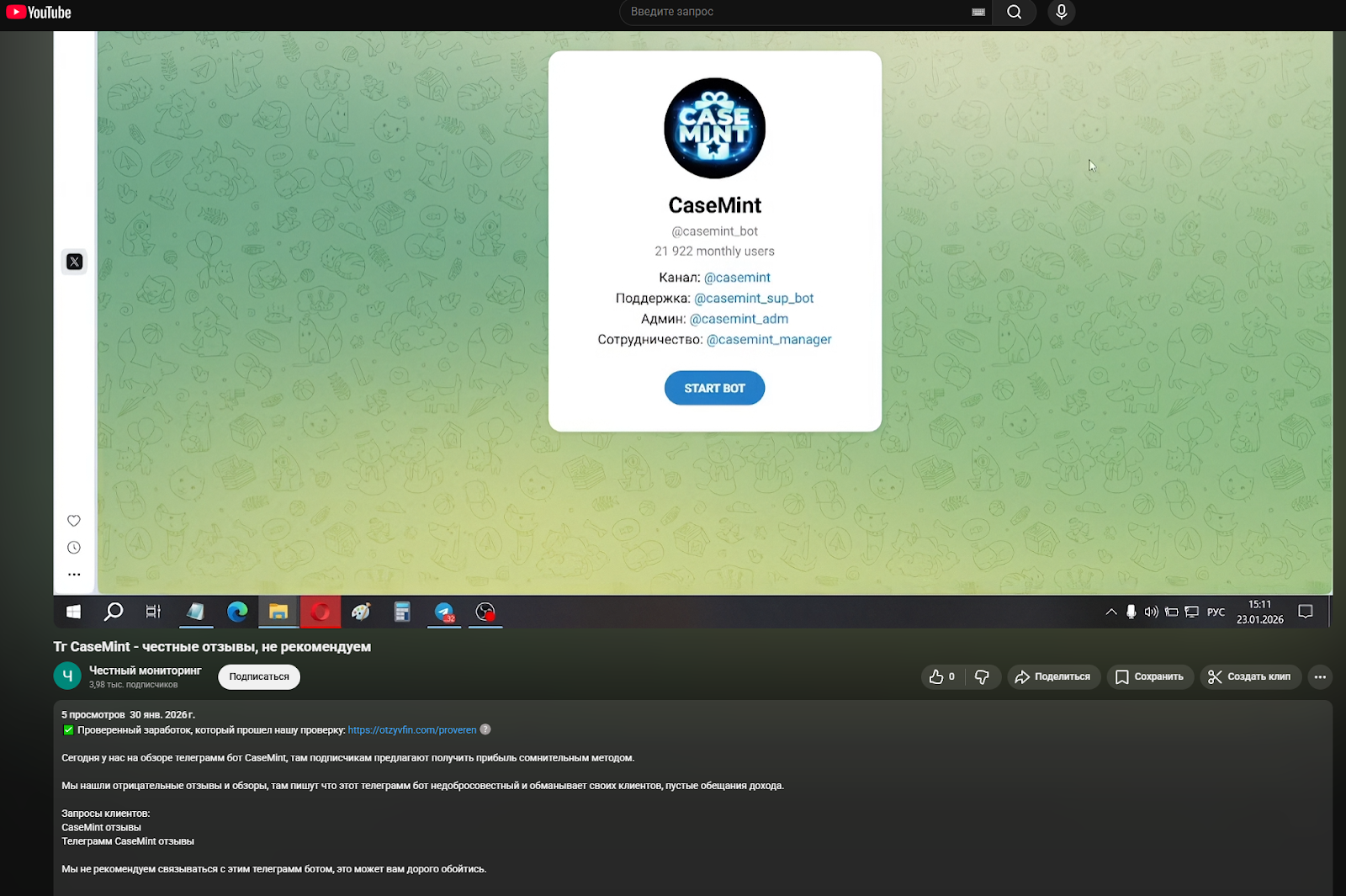
Task: Open the @casemint_adm admin link
Action: [739, 319]
